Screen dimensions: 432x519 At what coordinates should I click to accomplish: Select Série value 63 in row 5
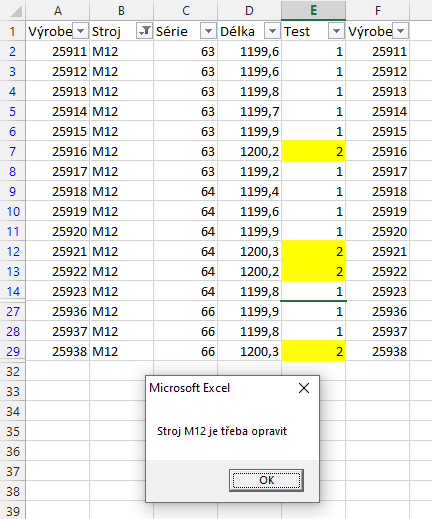[186, 111]
